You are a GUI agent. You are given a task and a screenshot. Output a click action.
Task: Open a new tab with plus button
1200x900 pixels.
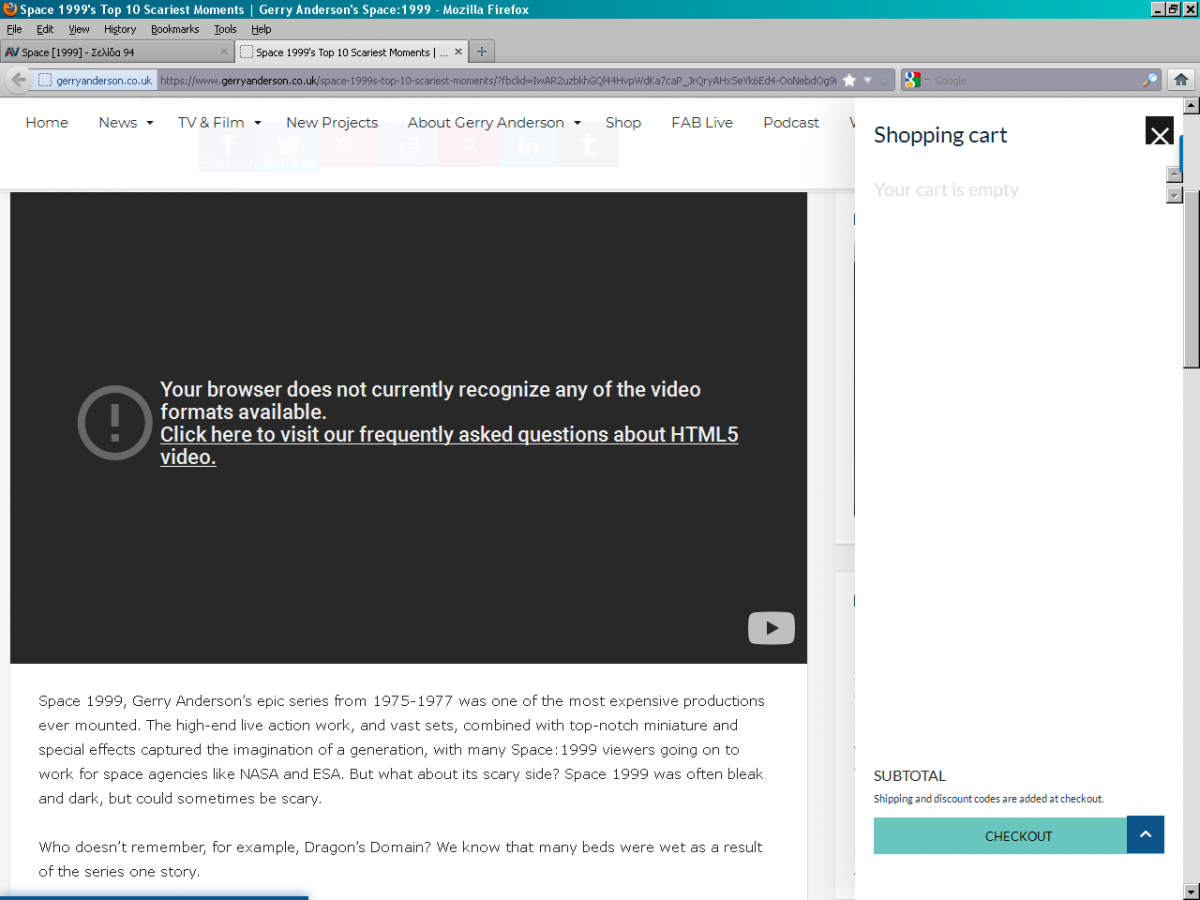point(482,52)
